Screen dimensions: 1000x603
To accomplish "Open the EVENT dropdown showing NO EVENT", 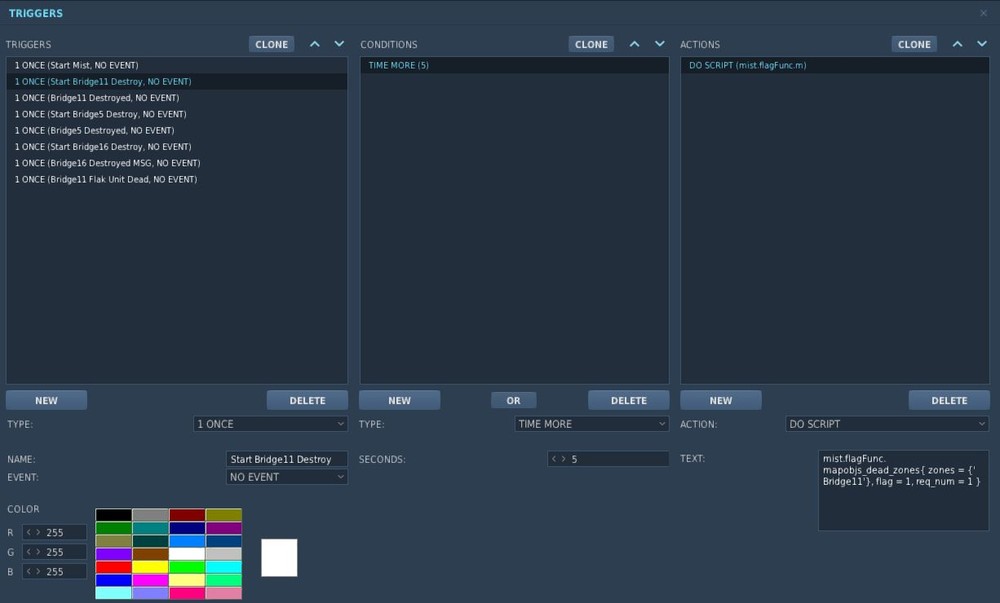I will 287,477.
